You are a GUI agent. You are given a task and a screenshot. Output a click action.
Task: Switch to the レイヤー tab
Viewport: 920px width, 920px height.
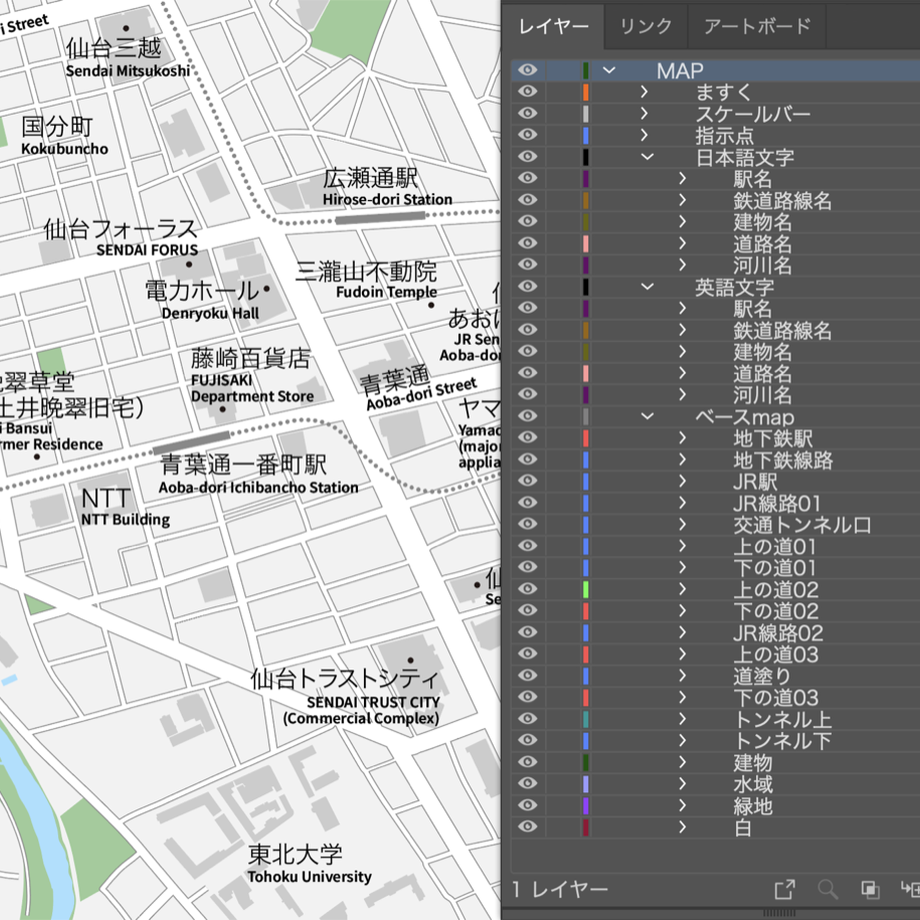tap(553, 26)
